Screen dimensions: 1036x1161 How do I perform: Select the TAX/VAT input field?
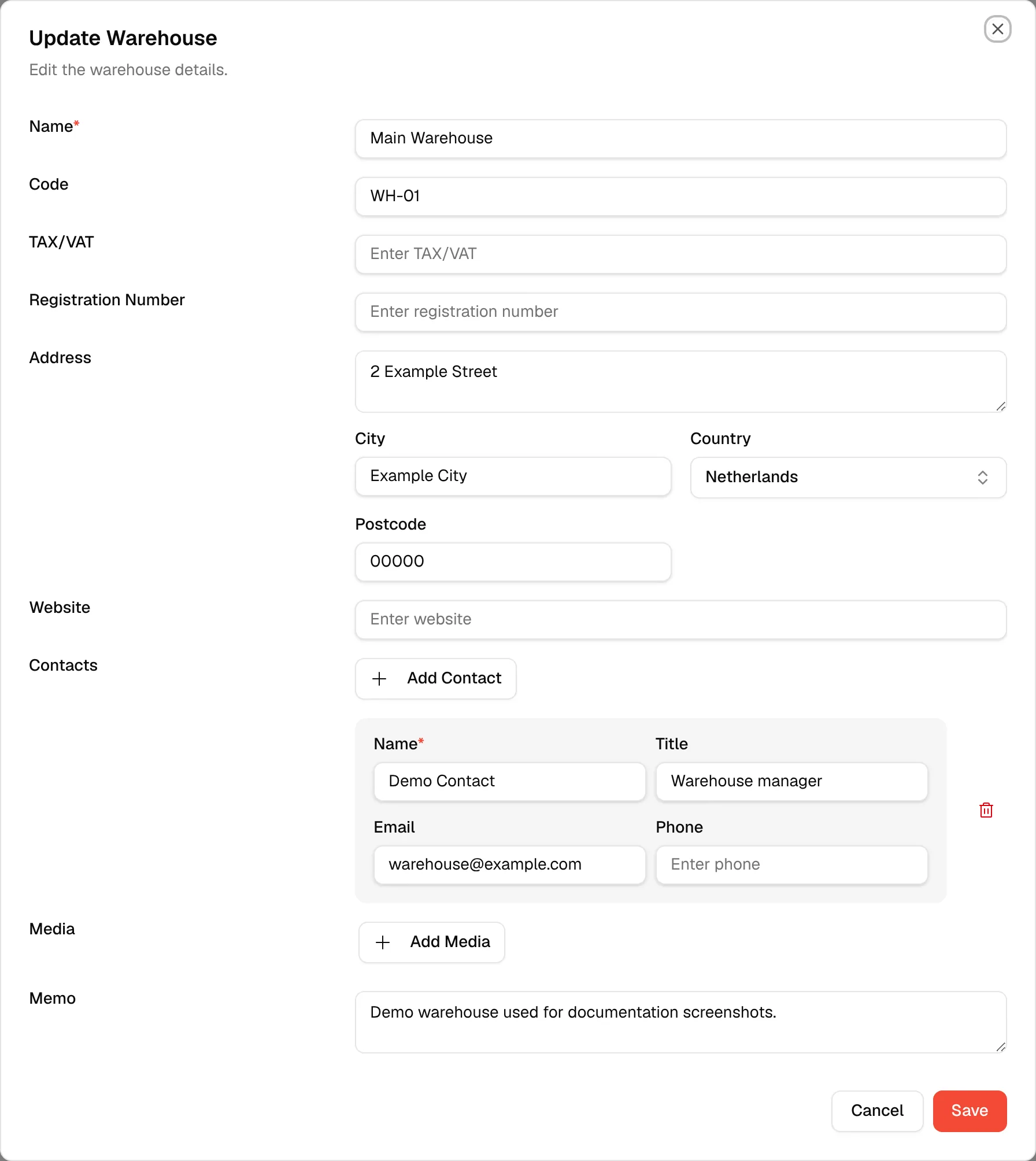point(680,254)
